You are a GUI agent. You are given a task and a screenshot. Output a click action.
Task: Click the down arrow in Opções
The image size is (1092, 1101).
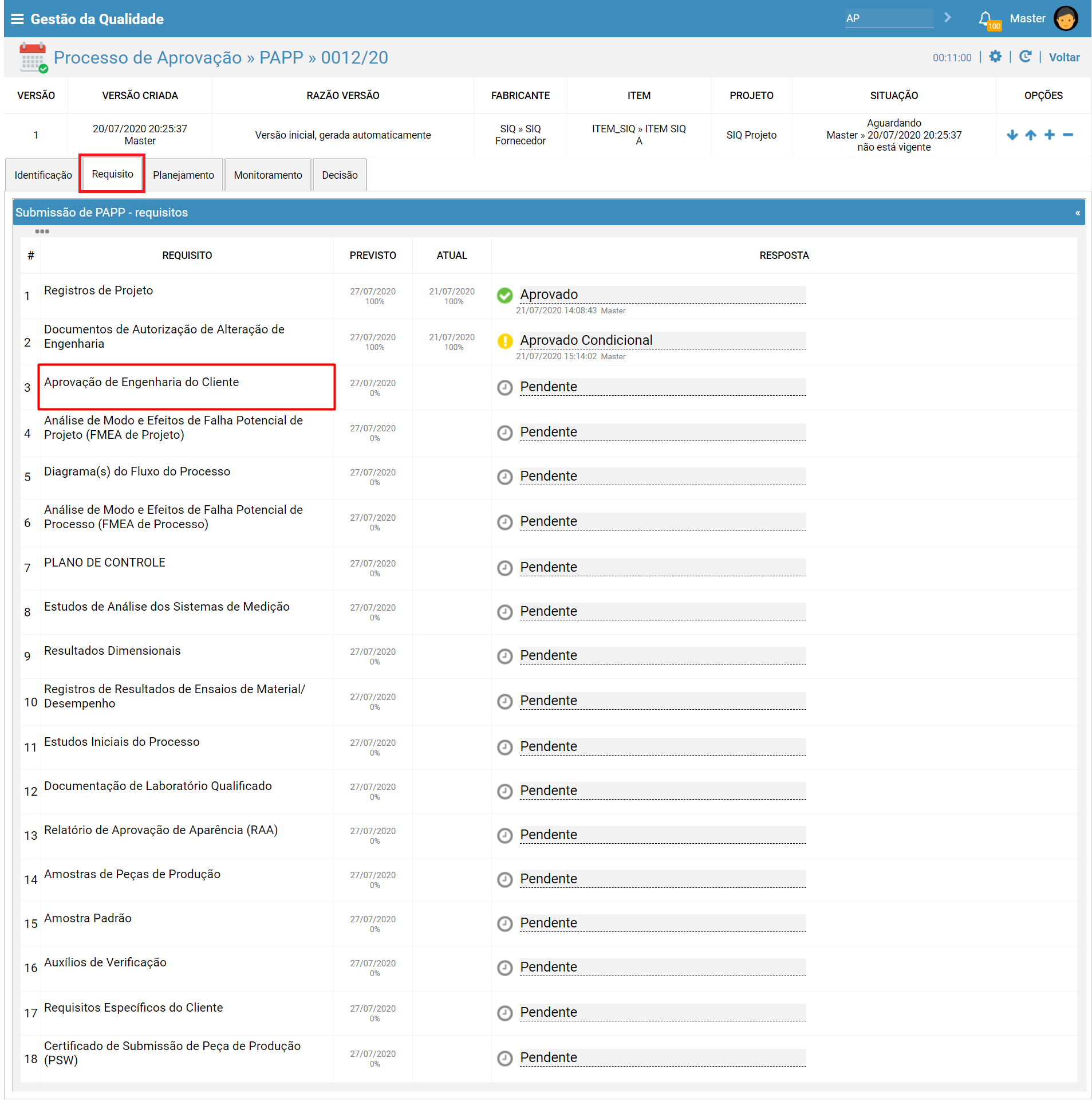point(1012,135)
